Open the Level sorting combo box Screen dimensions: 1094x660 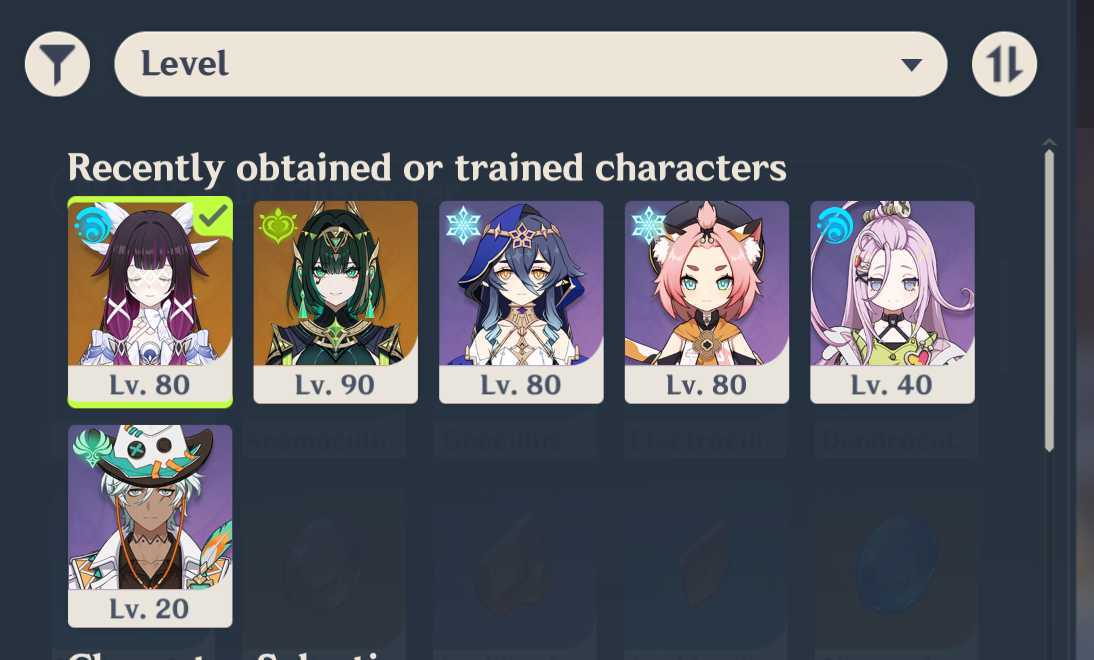pos(530,64)
